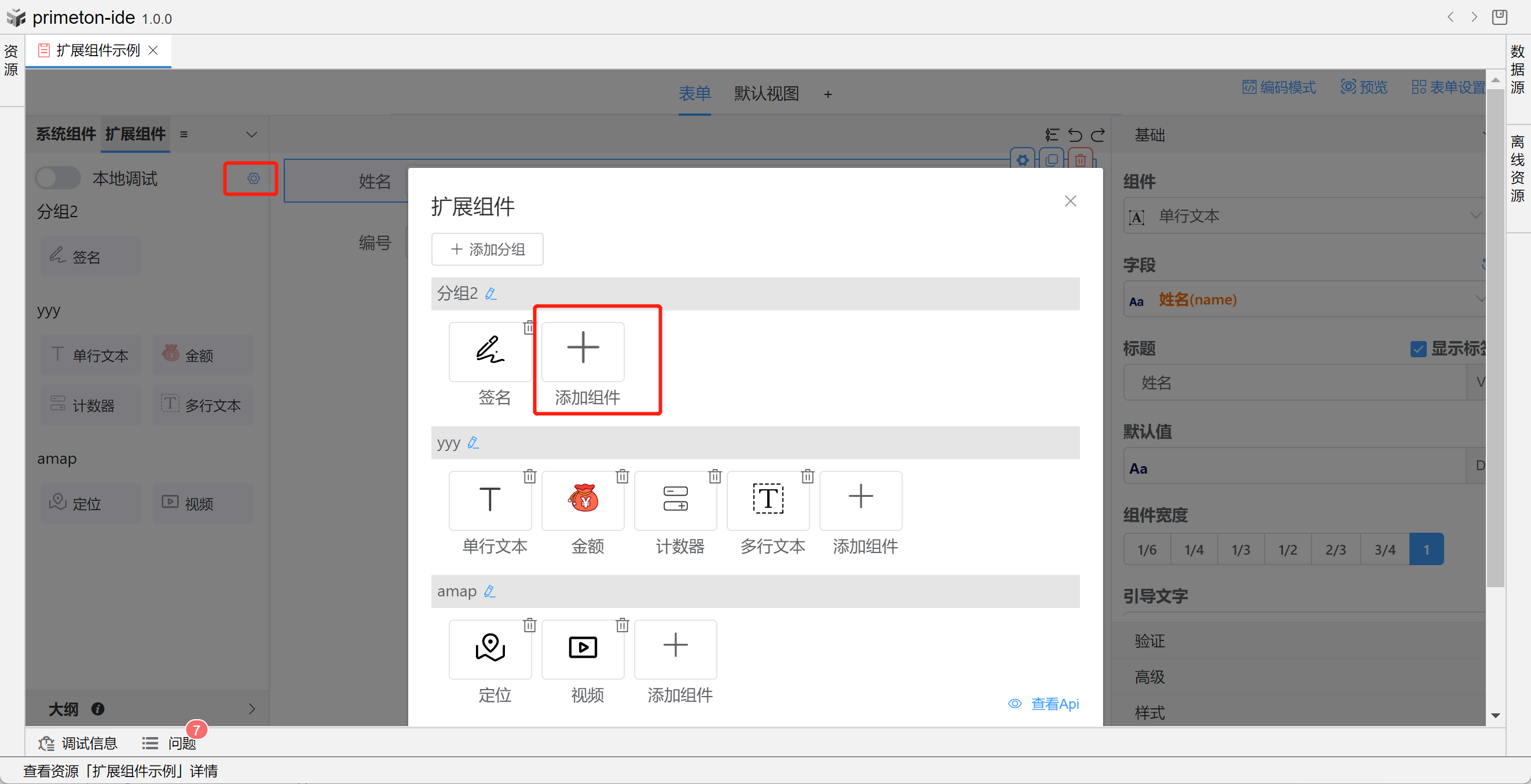This screenshot has height=784, width=1531.
Task: Uncheck the 显示标题 checkbox
Action: [x=1418, y=349]
